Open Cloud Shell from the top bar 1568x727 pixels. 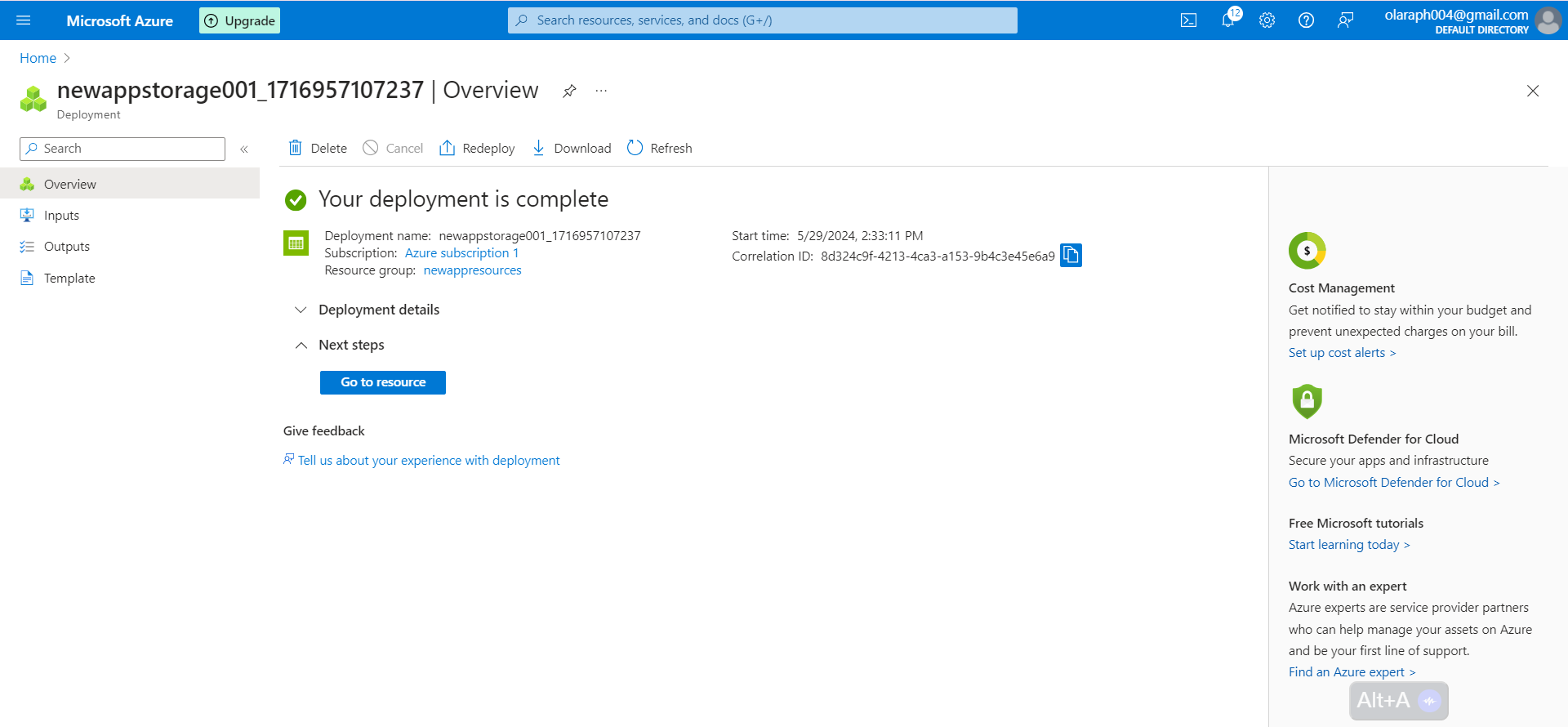(x=1188, y=20)
